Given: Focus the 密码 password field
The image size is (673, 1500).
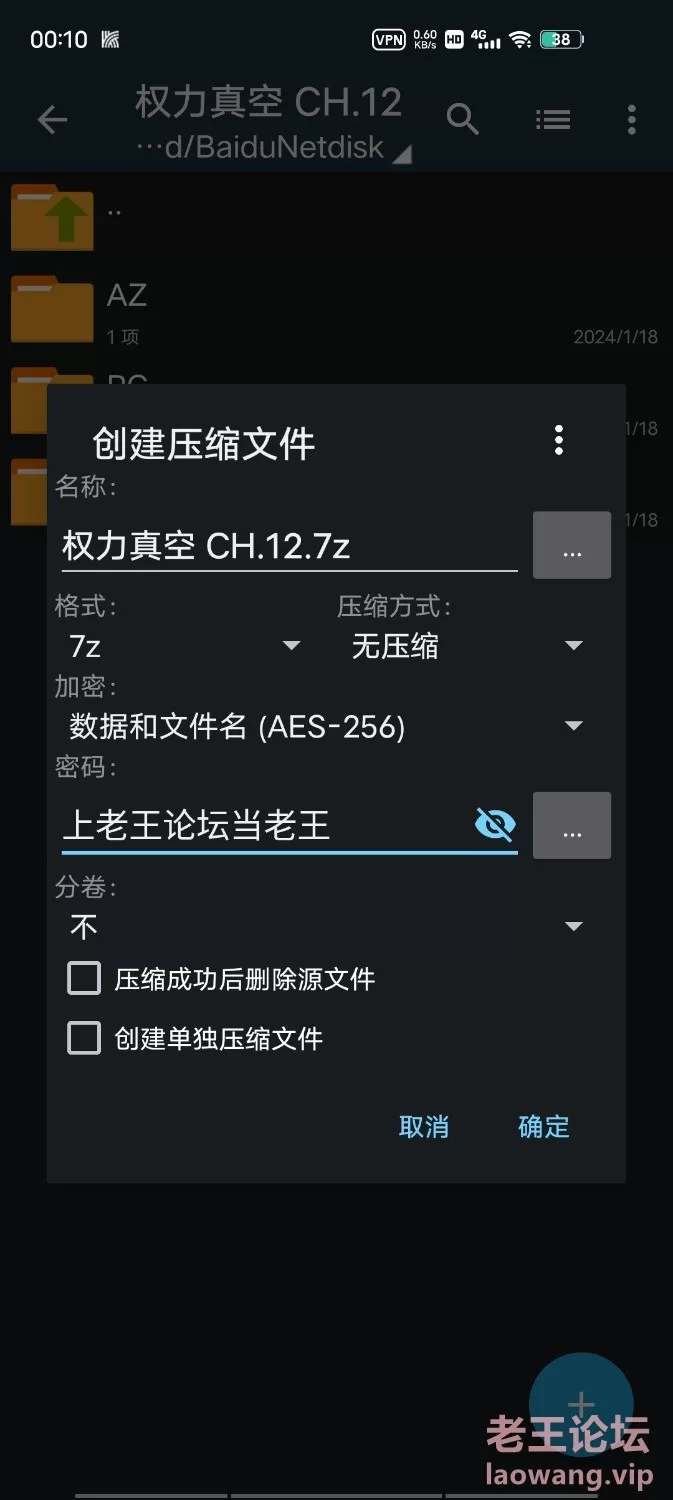Looking at the screenshot, I should (x=265, y=826).
